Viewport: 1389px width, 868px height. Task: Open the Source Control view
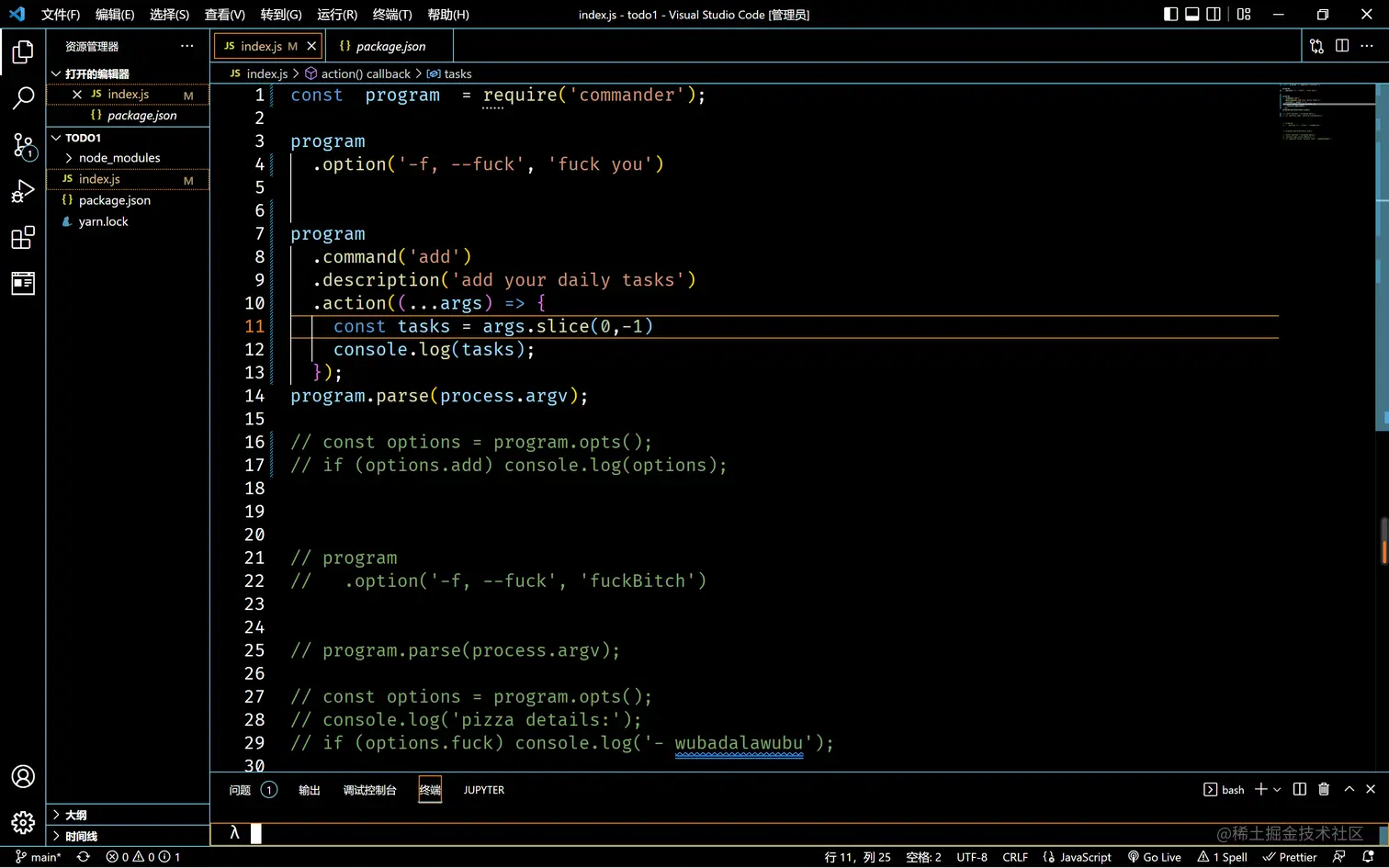tap(23, 145)
